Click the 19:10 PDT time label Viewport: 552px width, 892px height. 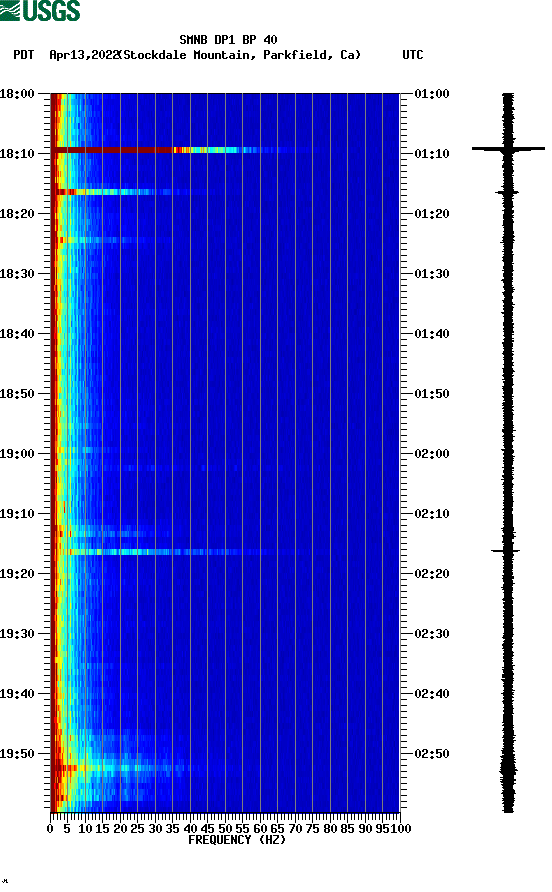click(x=17, y=514)
